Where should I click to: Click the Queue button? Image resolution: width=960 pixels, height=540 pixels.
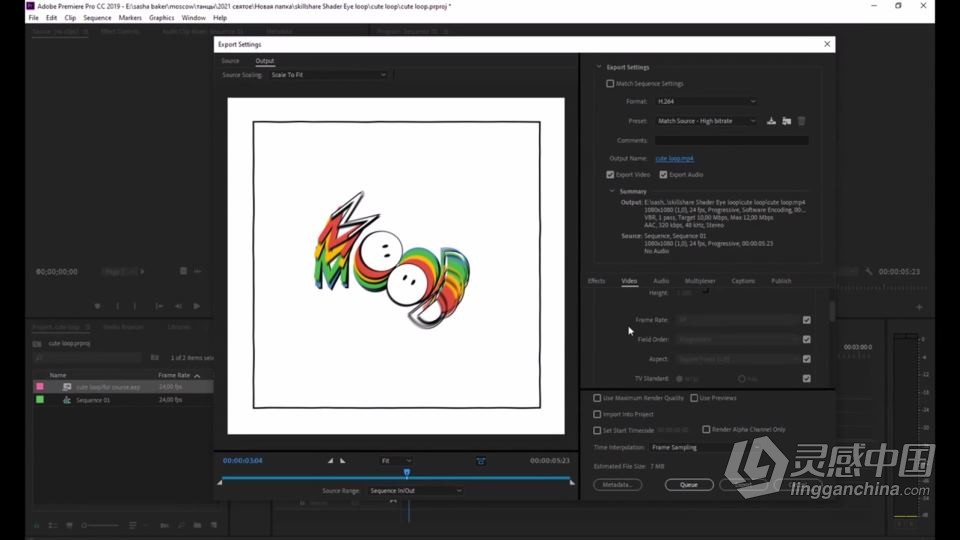689,485
